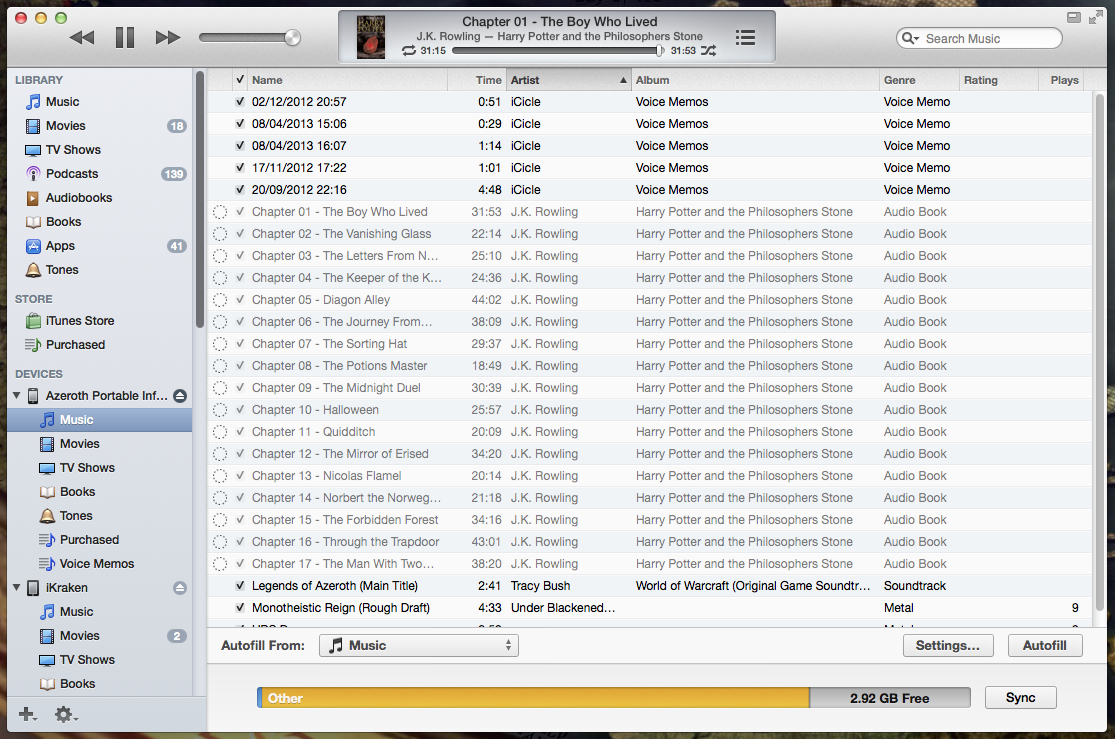Click the add playlist plus icon
Screen dimensions: 1115x739
click(x=27, y=714)
